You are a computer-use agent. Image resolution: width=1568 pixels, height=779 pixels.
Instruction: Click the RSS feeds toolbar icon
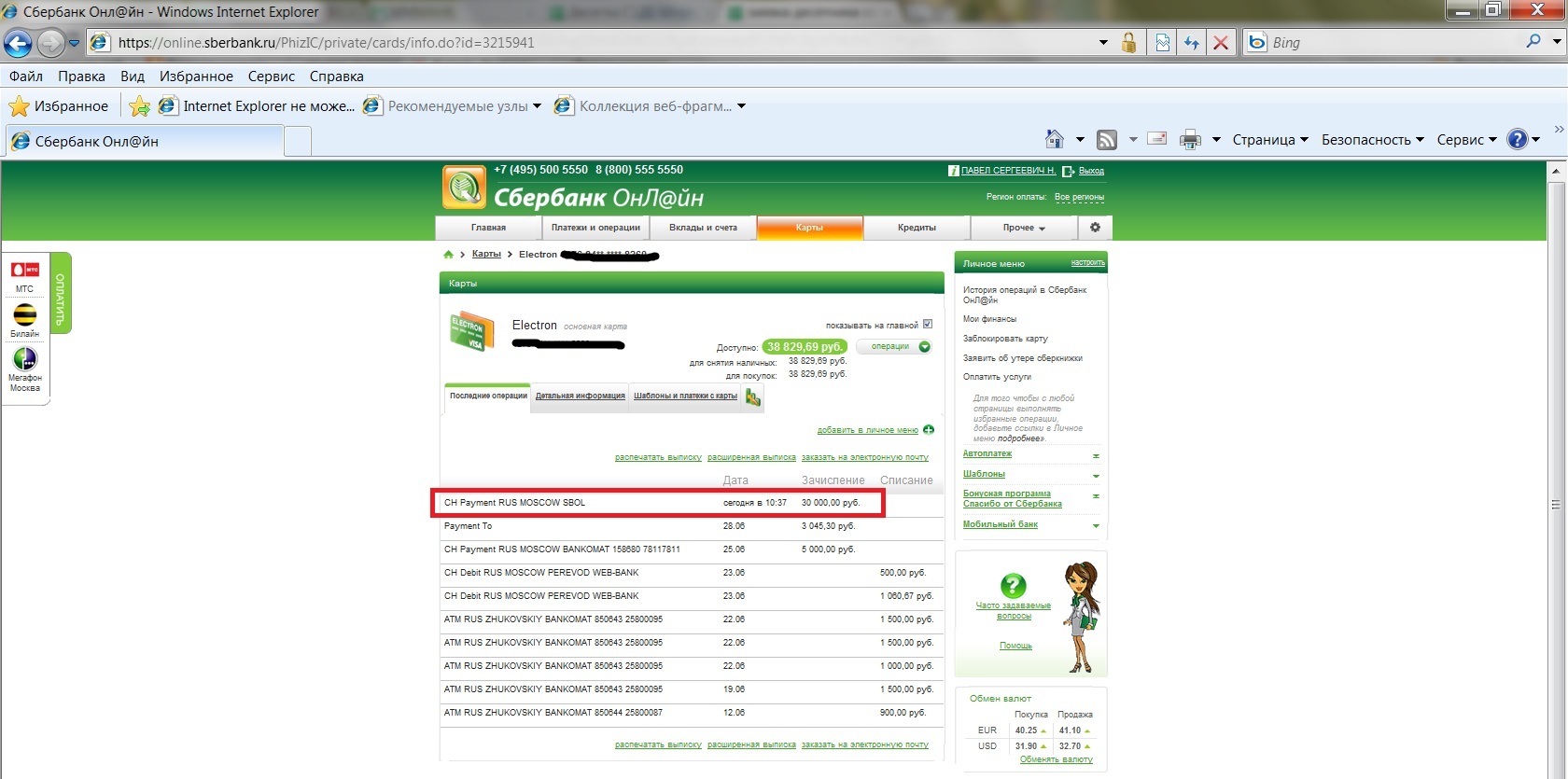pos(1107,140)
